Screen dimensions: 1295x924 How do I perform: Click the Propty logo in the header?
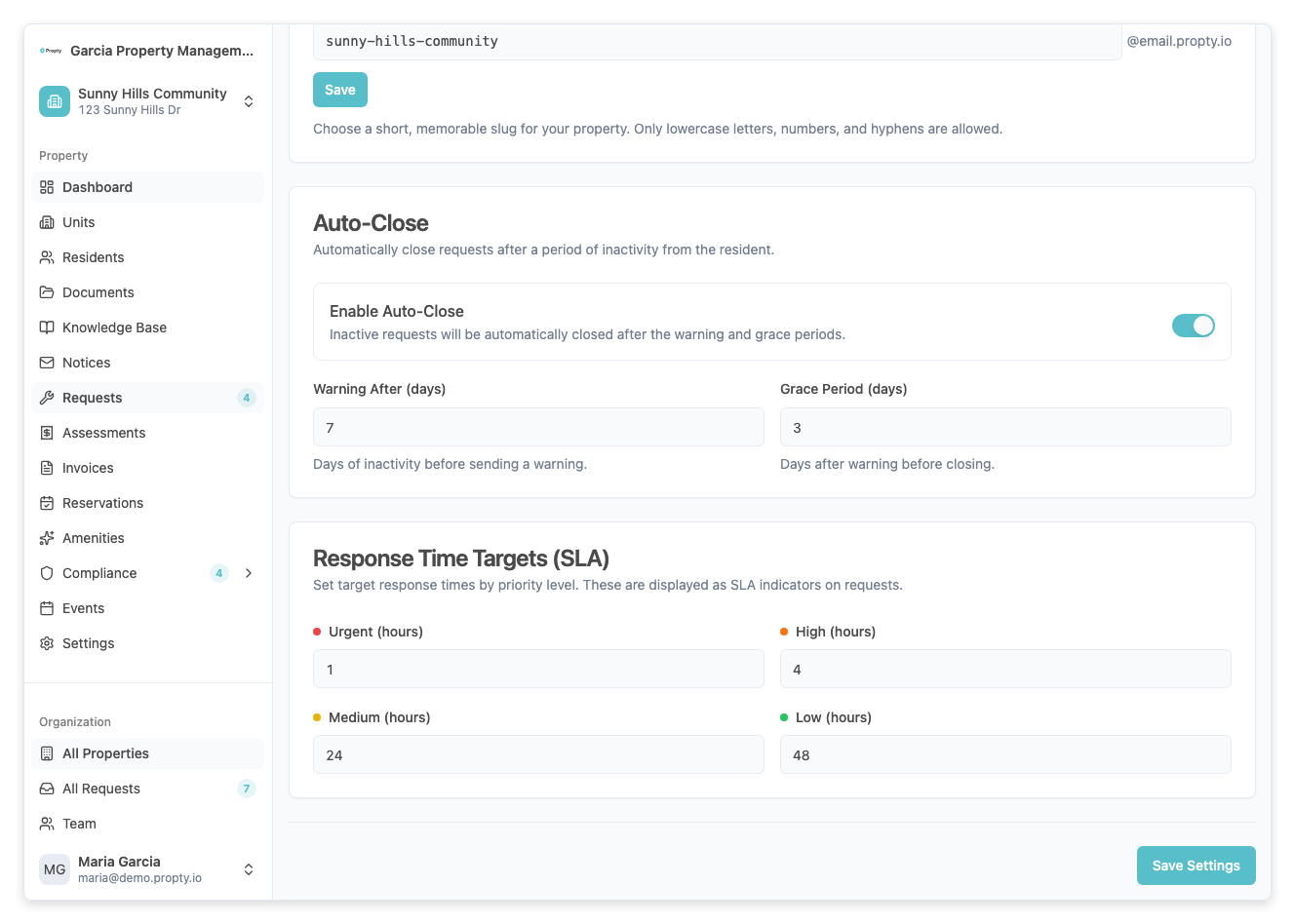click(51, 51)
